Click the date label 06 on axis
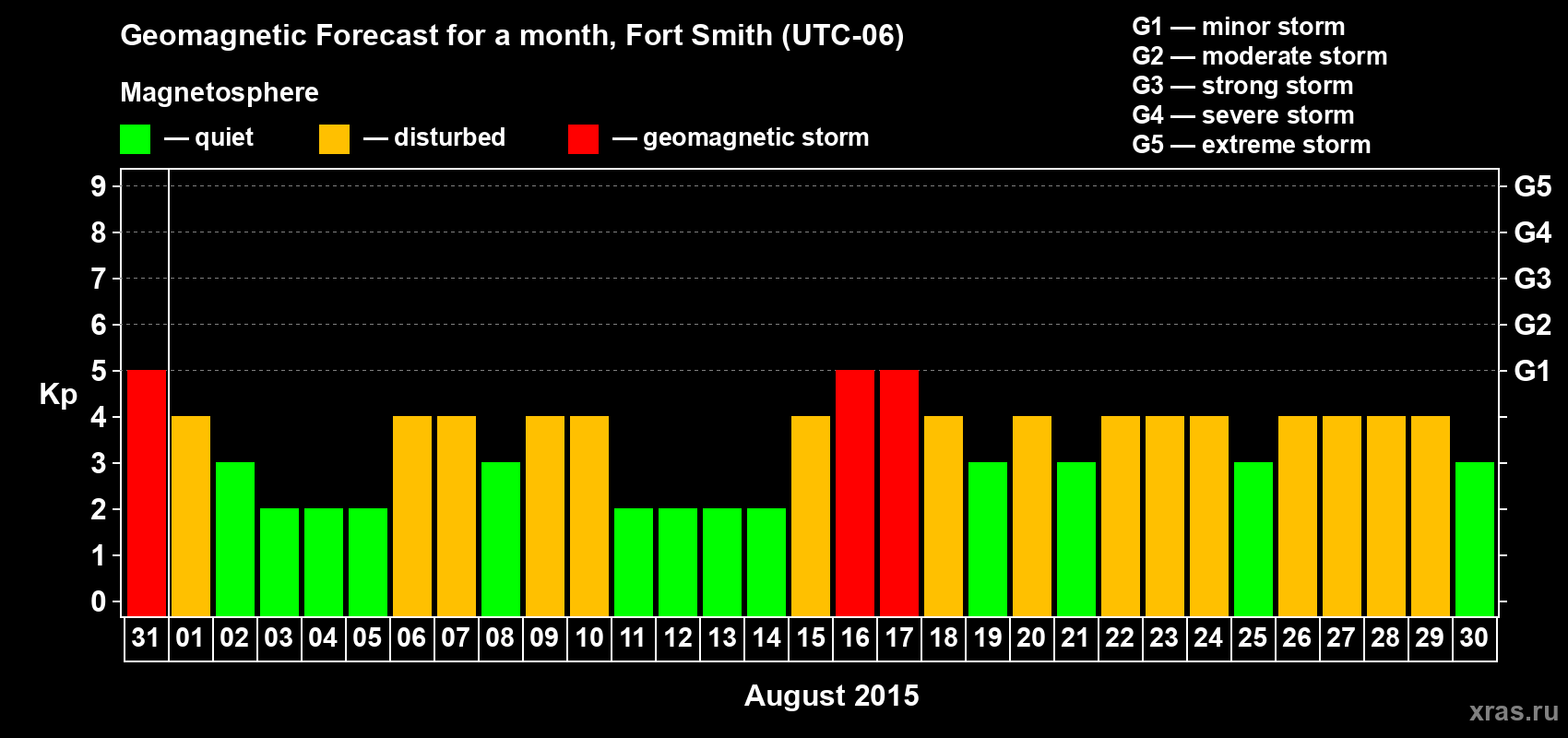 click(411, 637)
